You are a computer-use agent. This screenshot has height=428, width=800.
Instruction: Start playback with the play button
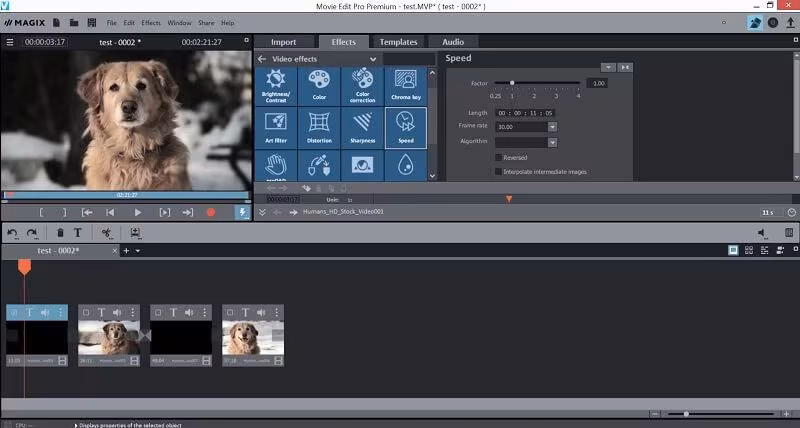(x=137, y=212)
